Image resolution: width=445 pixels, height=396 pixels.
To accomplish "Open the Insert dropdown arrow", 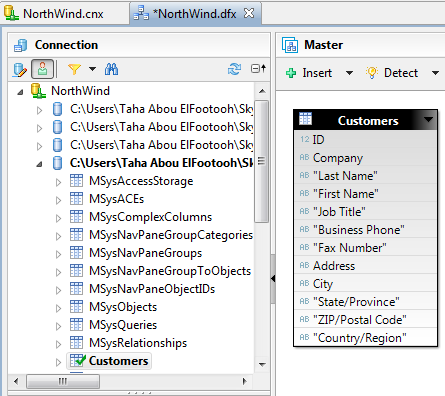I will pos(349,73).
